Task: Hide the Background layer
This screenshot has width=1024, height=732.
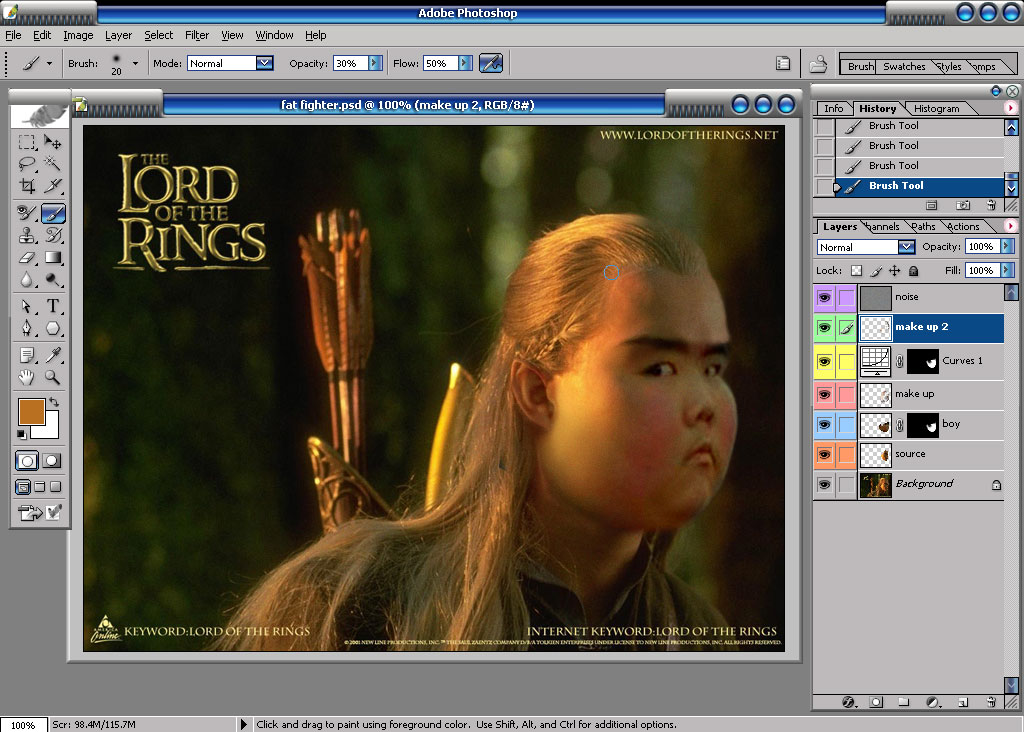Action: pyautogui.click(x=824, y=485)
